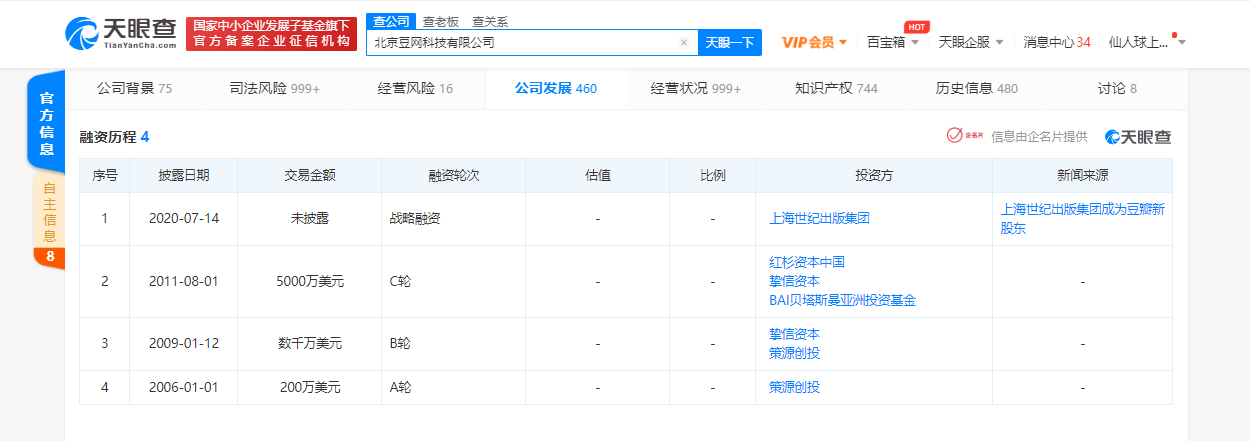This screenshot has width=1250, height=441.
Task: Open the 讨论 tab
Action: click(x=1117, y=88)
